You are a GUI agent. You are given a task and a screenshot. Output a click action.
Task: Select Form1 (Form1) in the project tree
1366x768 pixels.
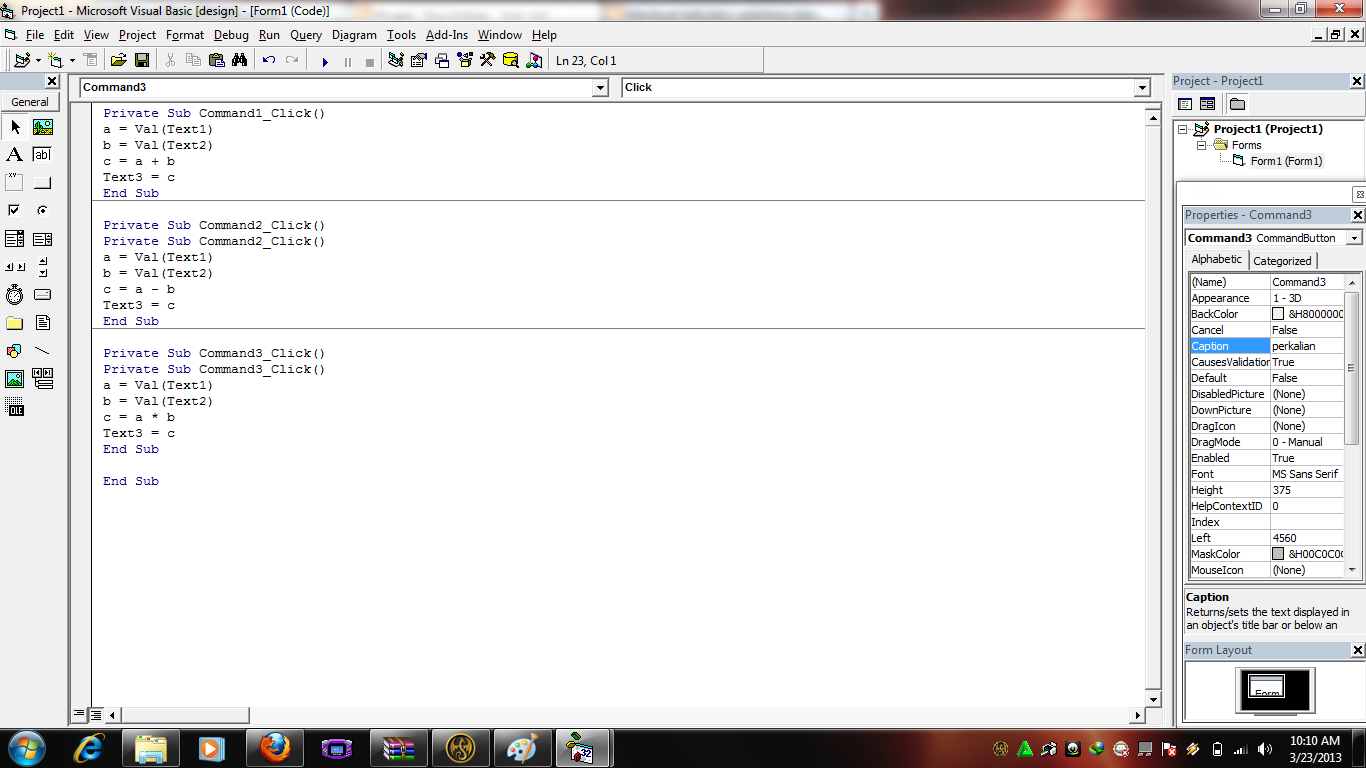pos(1286,161)
